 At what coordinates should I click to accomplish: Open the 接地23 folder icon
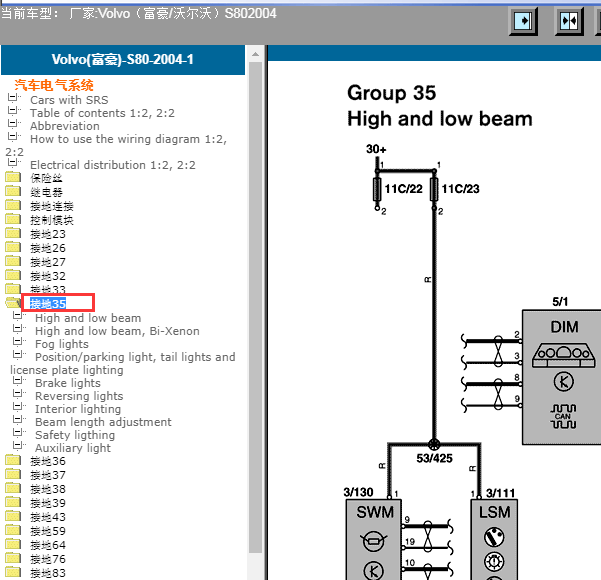[13, 233]
